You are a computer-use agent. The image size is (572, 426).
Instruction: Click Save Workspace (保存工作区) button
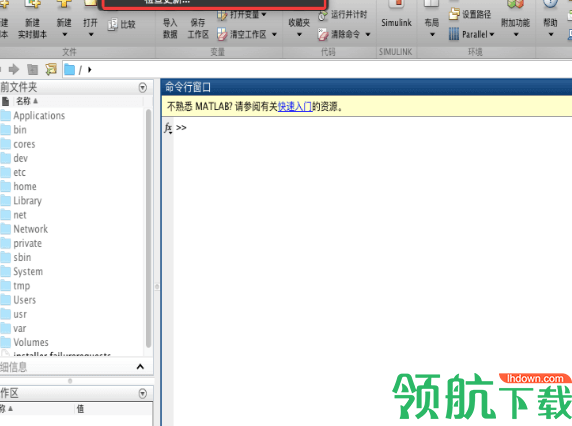198,28
